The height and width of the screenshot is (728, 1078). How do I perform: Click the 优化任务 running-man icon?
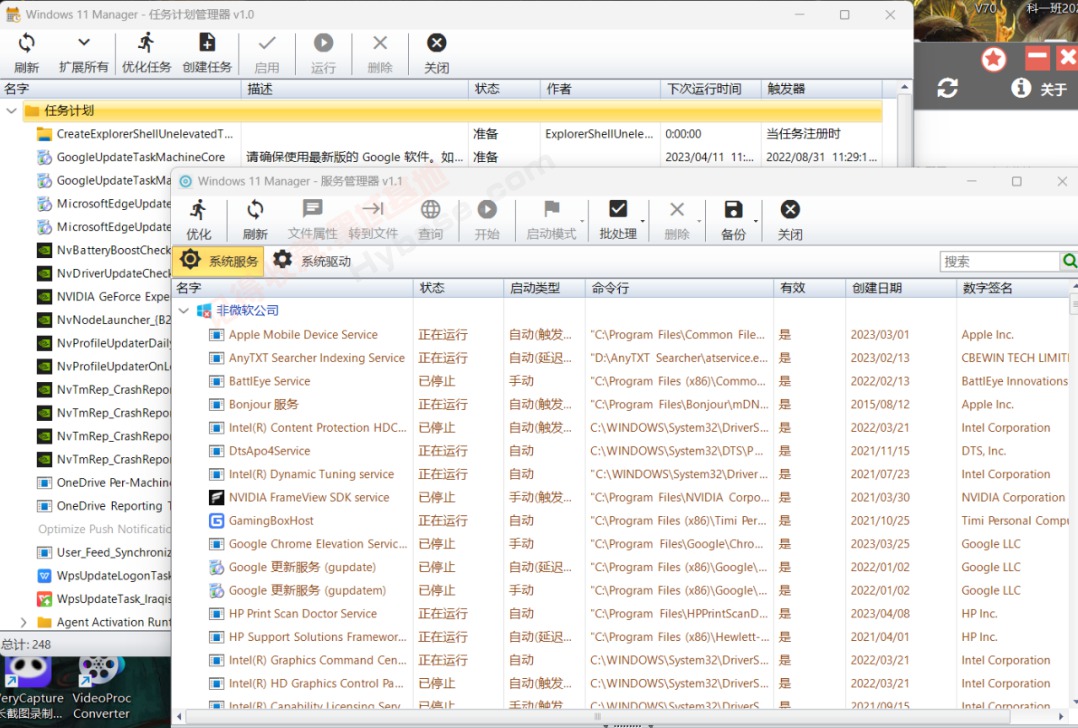(146, 43)
